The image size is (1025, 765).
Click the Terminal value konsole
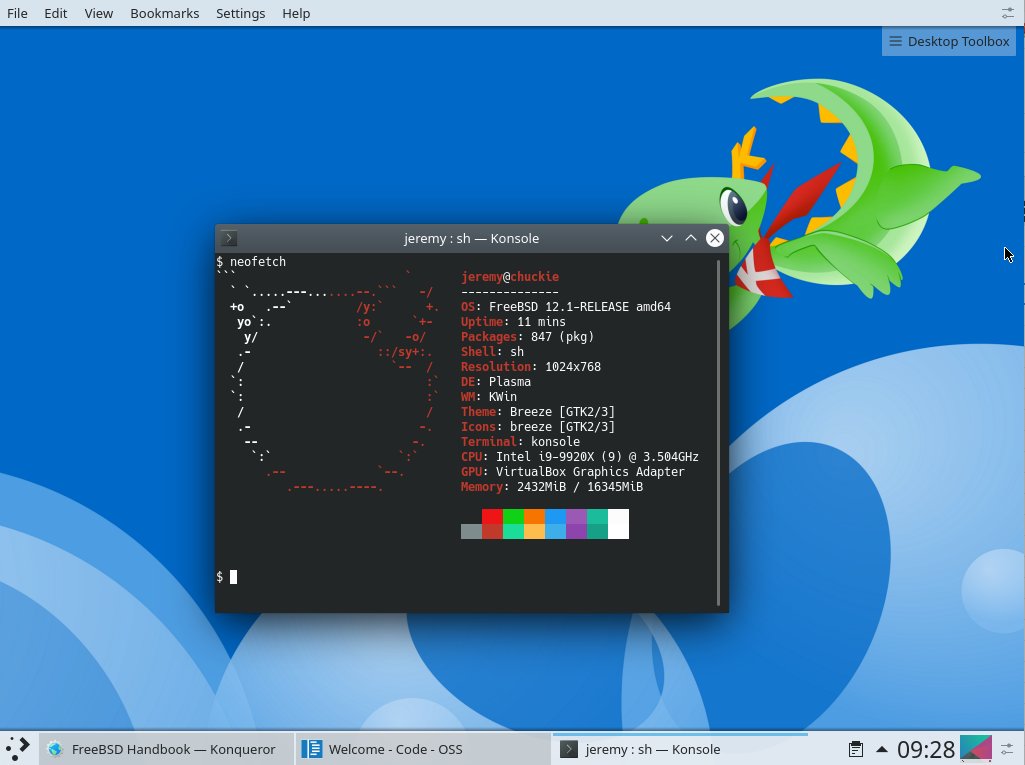(555, 442)
